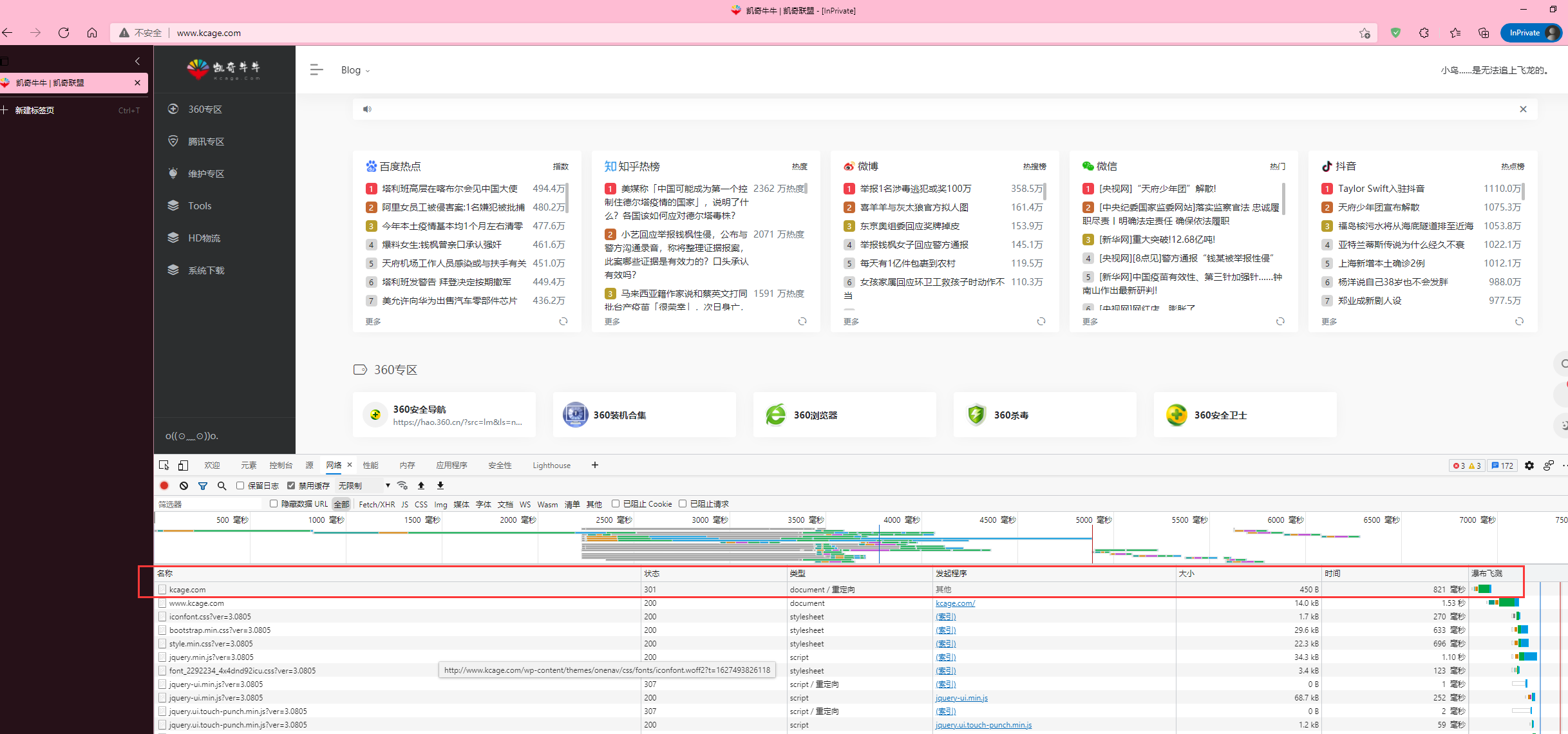Open the Collections icon
1568x734 pixels.
tap(1484, 33)
